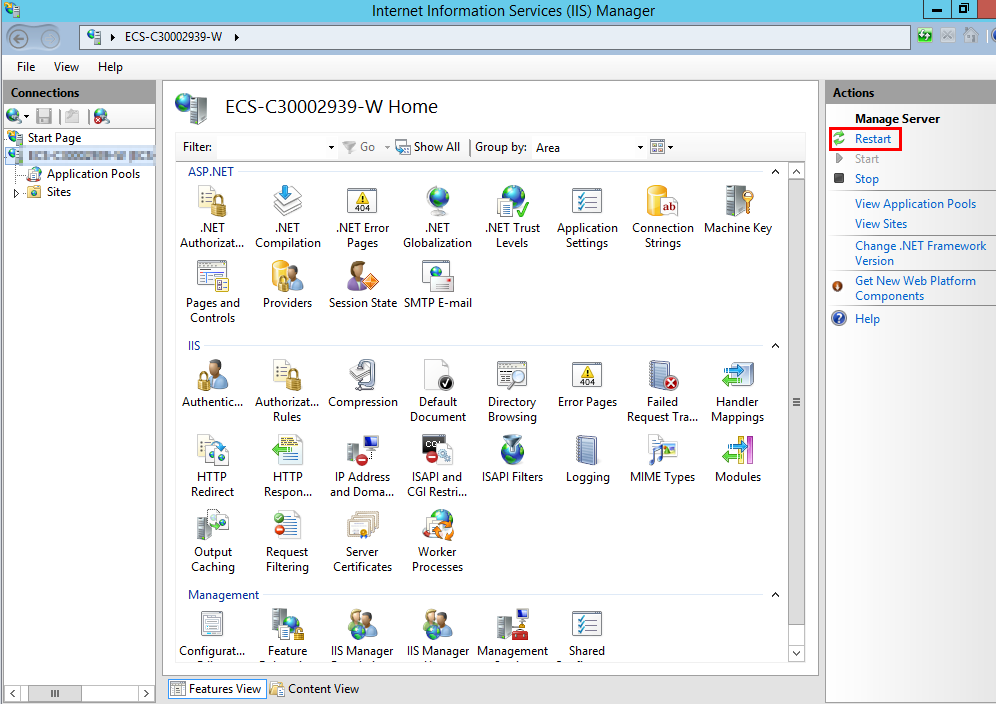Viewport: 996px width, 704px height.
Task: Open Shared Configuration feature
Action: [x=586, y=634]
